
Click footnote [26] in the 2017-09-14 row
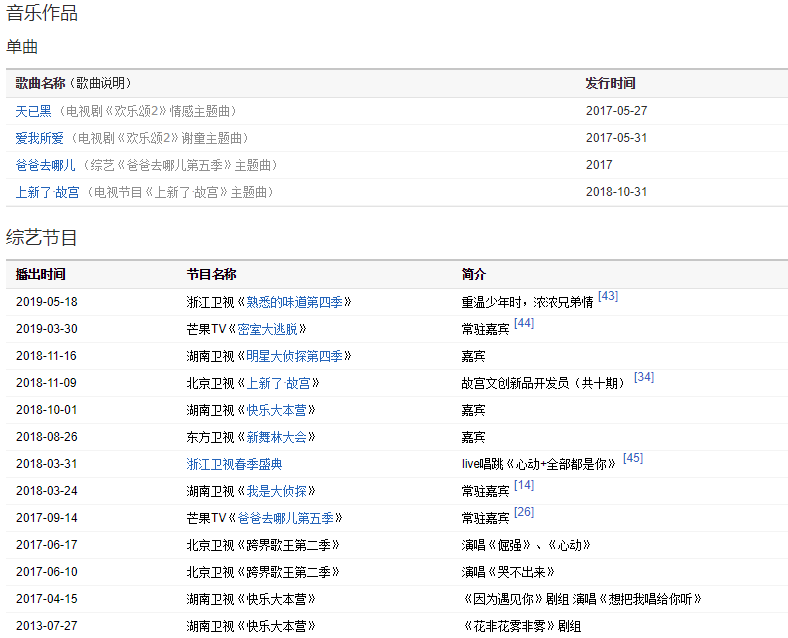pyautogui.click(x=524, y=512)
